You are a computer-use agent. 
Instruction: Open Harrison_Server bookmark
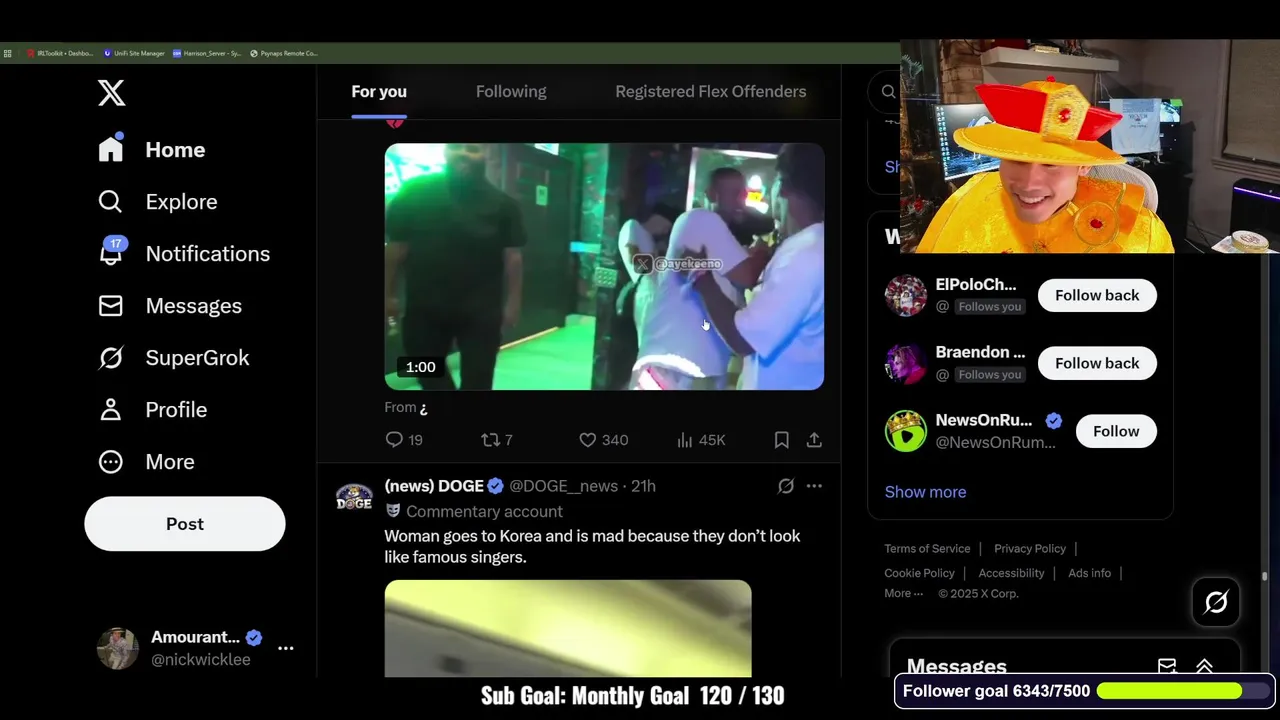tap(207, 53)
